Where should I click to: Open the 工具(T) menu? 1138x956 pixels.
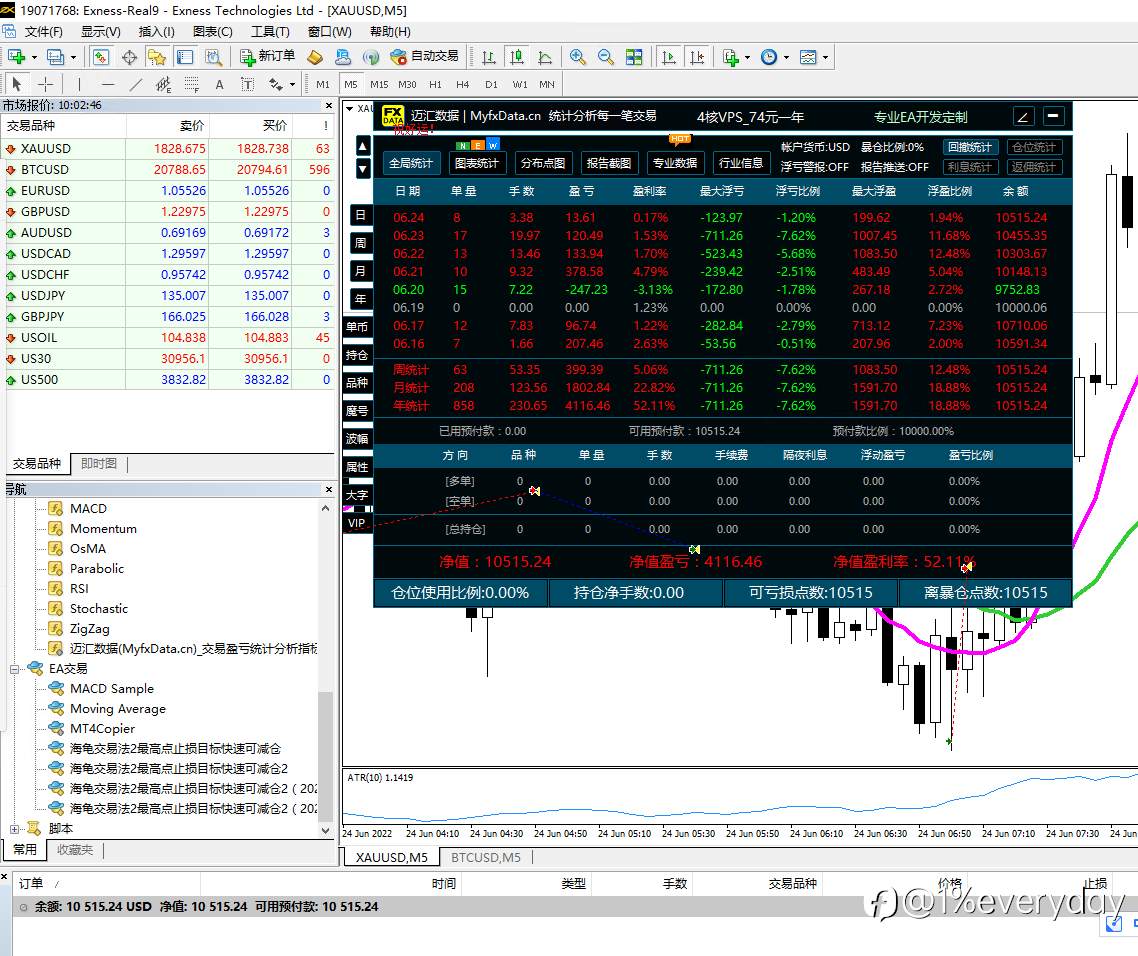(270, 31)
